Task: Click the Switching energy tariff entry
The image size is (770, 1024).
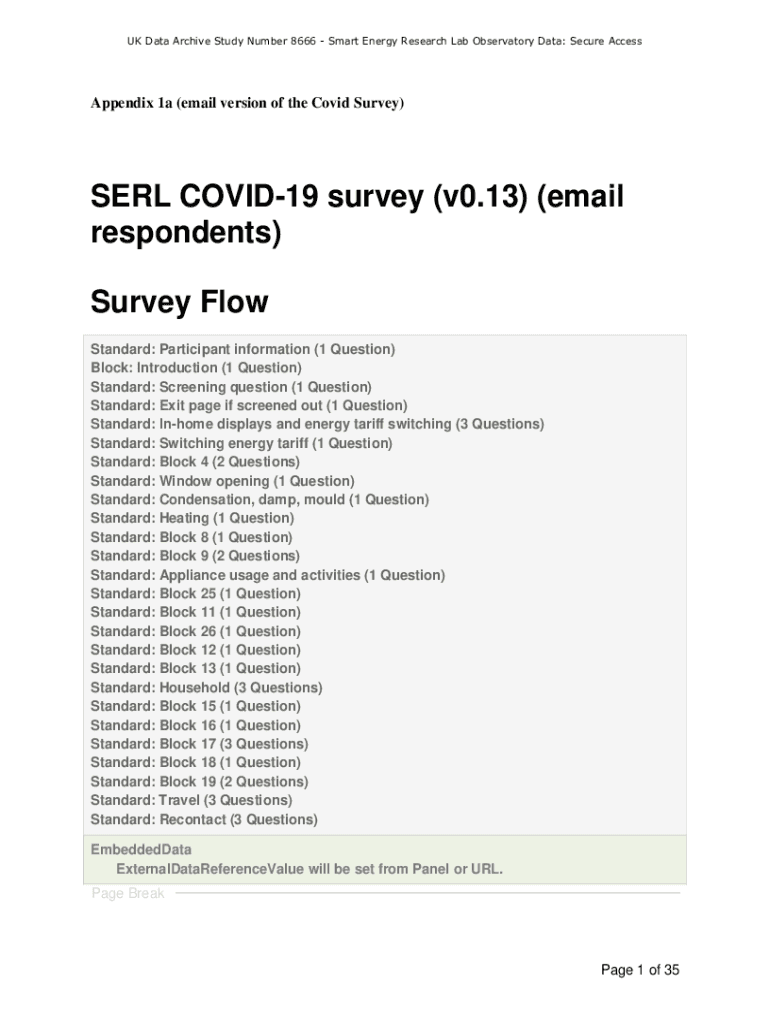Action: pyautogui.click(x=241, y=443)
